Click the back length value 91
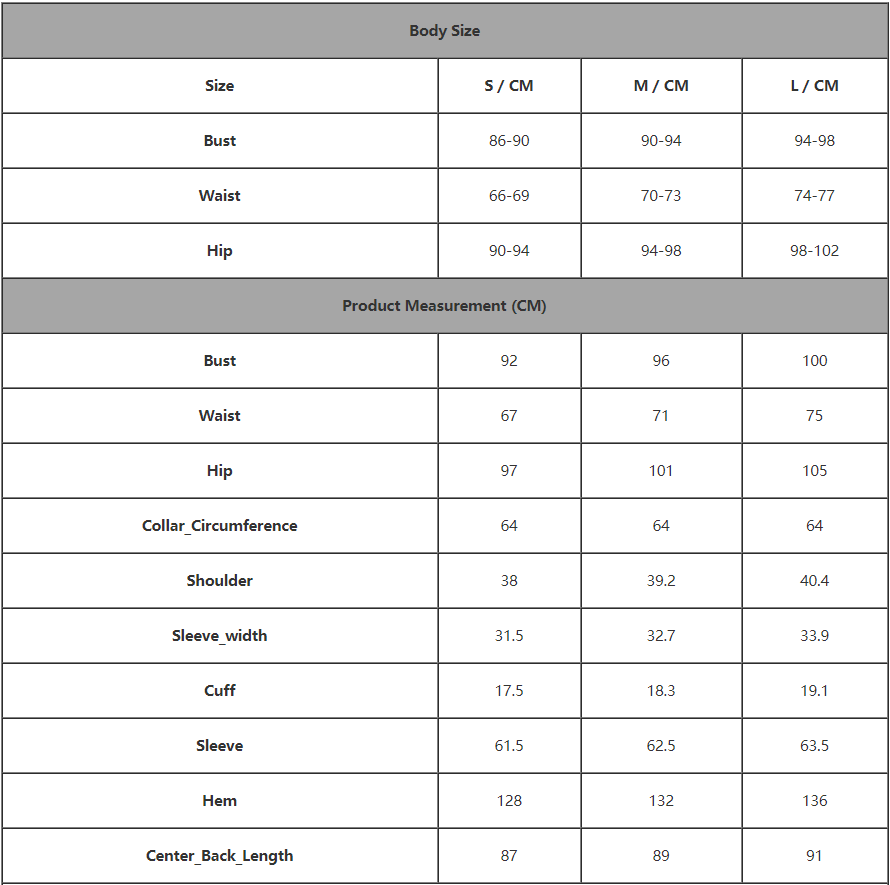890x885 pixels. pos(814,856)
